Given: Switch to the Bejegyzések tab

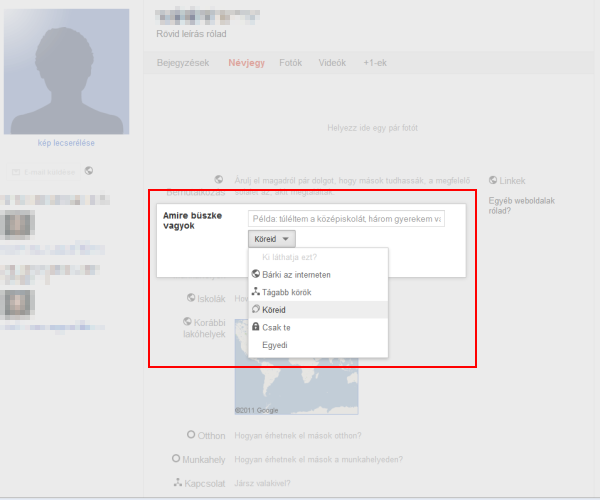Looking at the screenshot, I should 183,63.
